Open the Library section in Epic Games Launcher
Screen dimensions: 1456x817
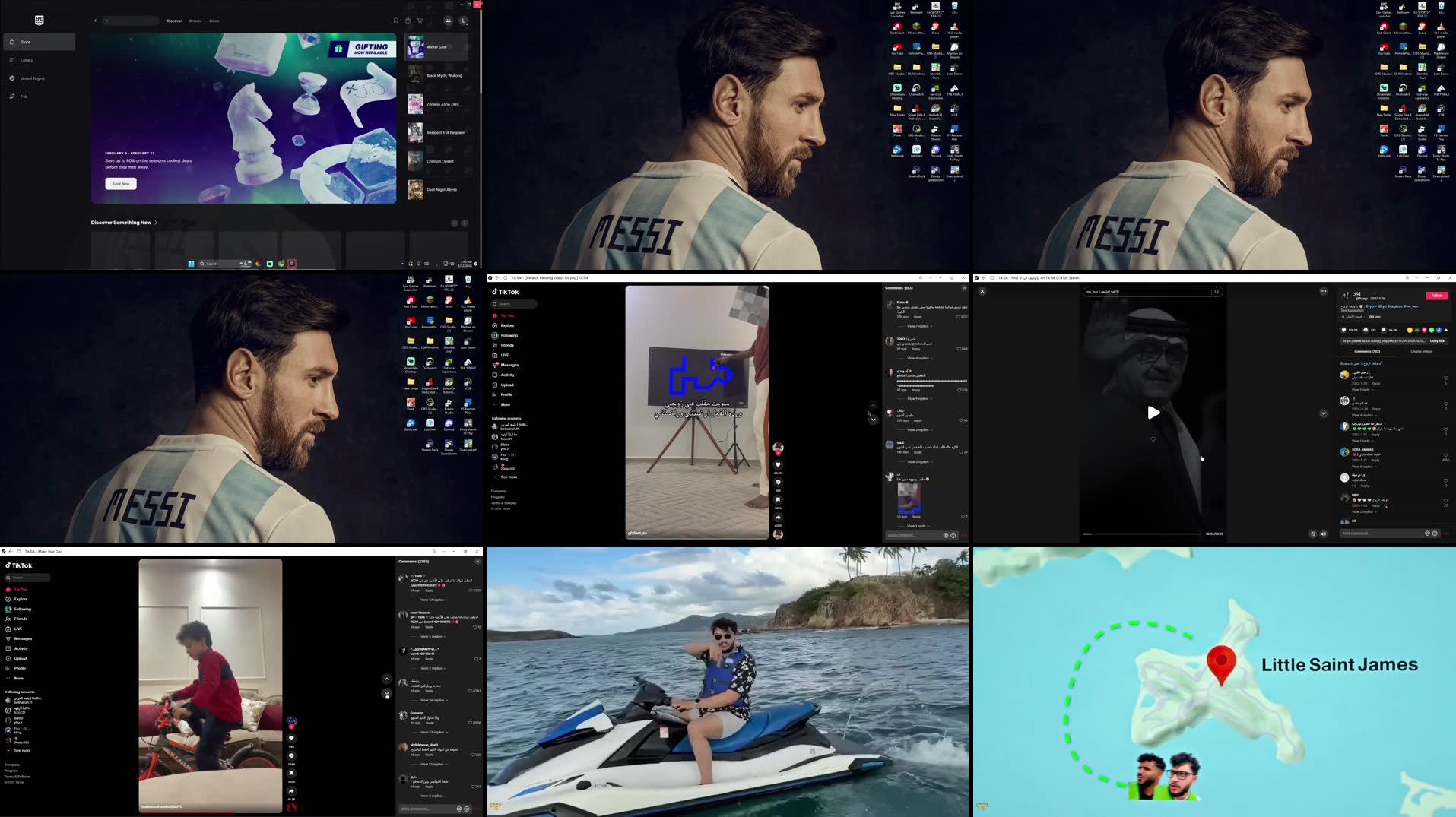[27, 60]
